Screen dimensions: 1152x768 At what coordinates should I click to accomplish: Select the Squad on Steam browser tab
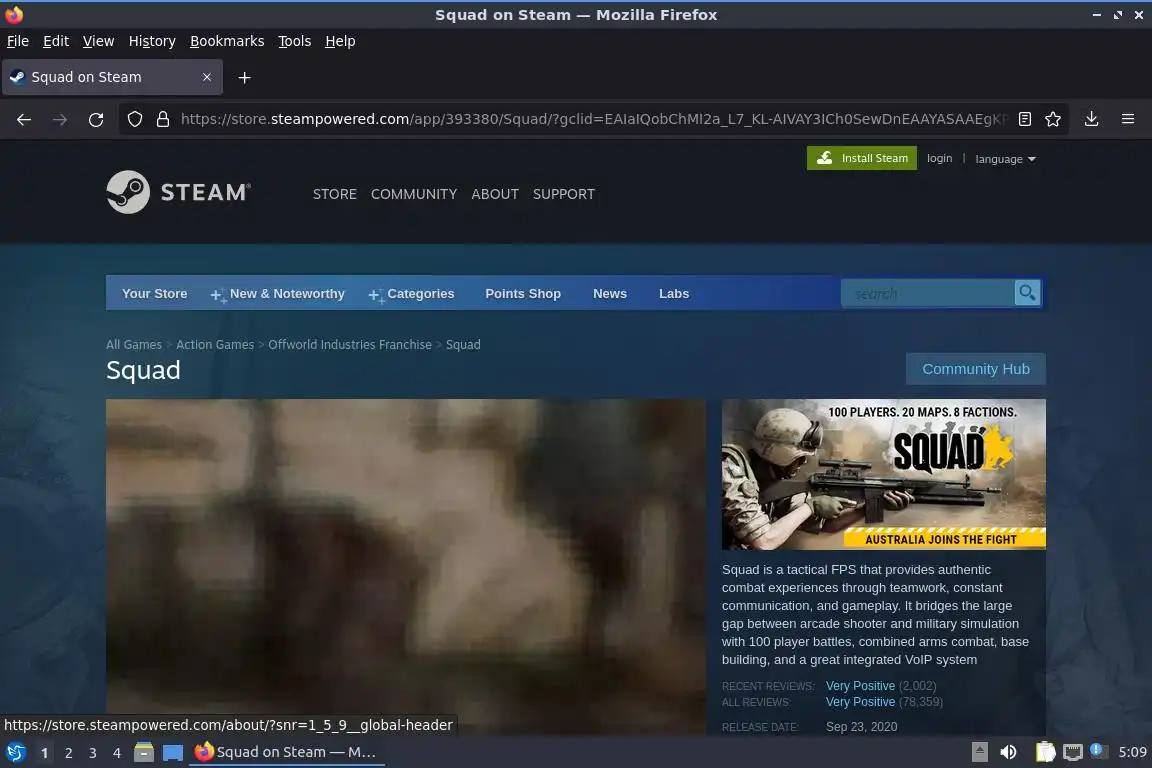click(112, 77)
